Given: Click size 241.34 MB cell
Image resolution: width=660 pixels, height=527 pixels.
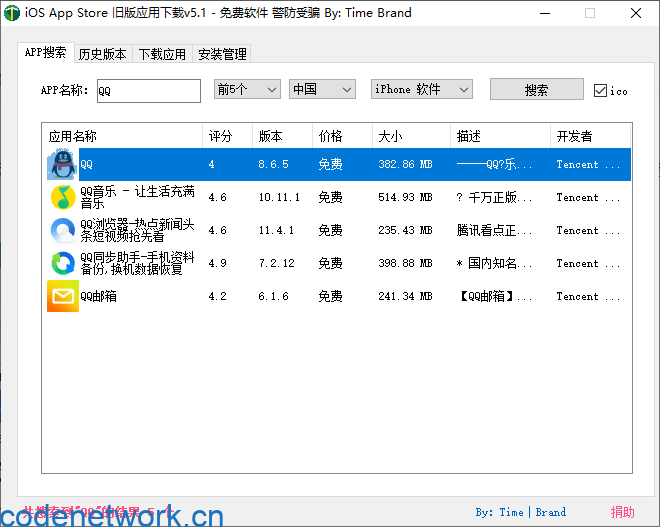Looking at the screenshot, I should (x=405, y=296).
